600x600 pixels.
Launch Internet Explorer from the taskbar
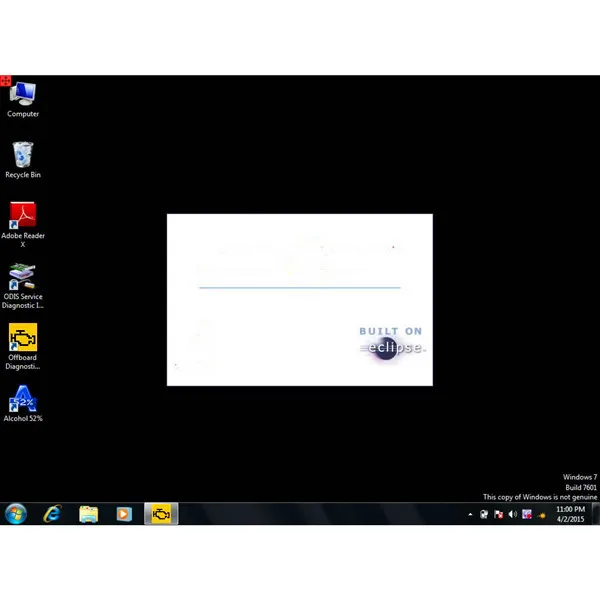tap(52, 514)
